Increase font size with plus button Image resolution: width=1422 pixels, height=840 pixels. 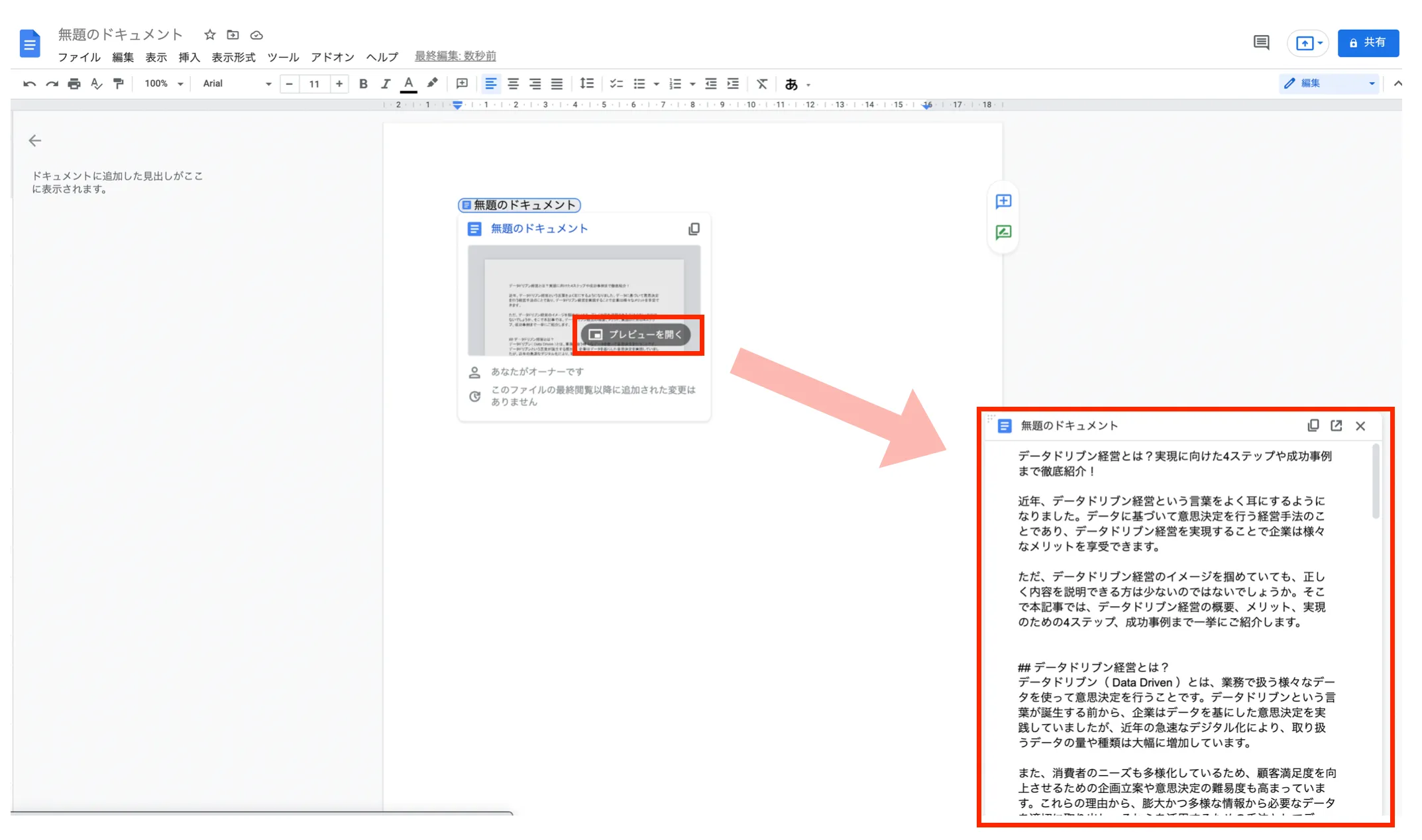[x=339, y=83]
